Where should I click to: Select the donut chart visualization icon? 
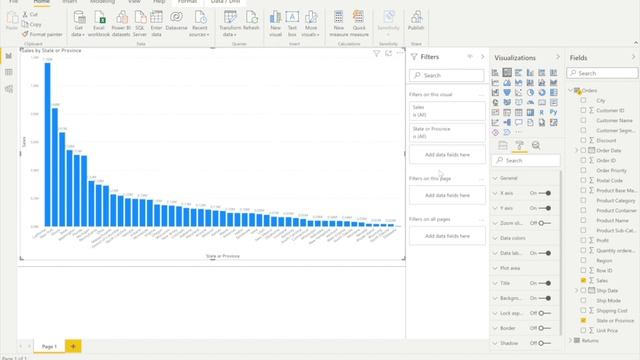[542, 93]
